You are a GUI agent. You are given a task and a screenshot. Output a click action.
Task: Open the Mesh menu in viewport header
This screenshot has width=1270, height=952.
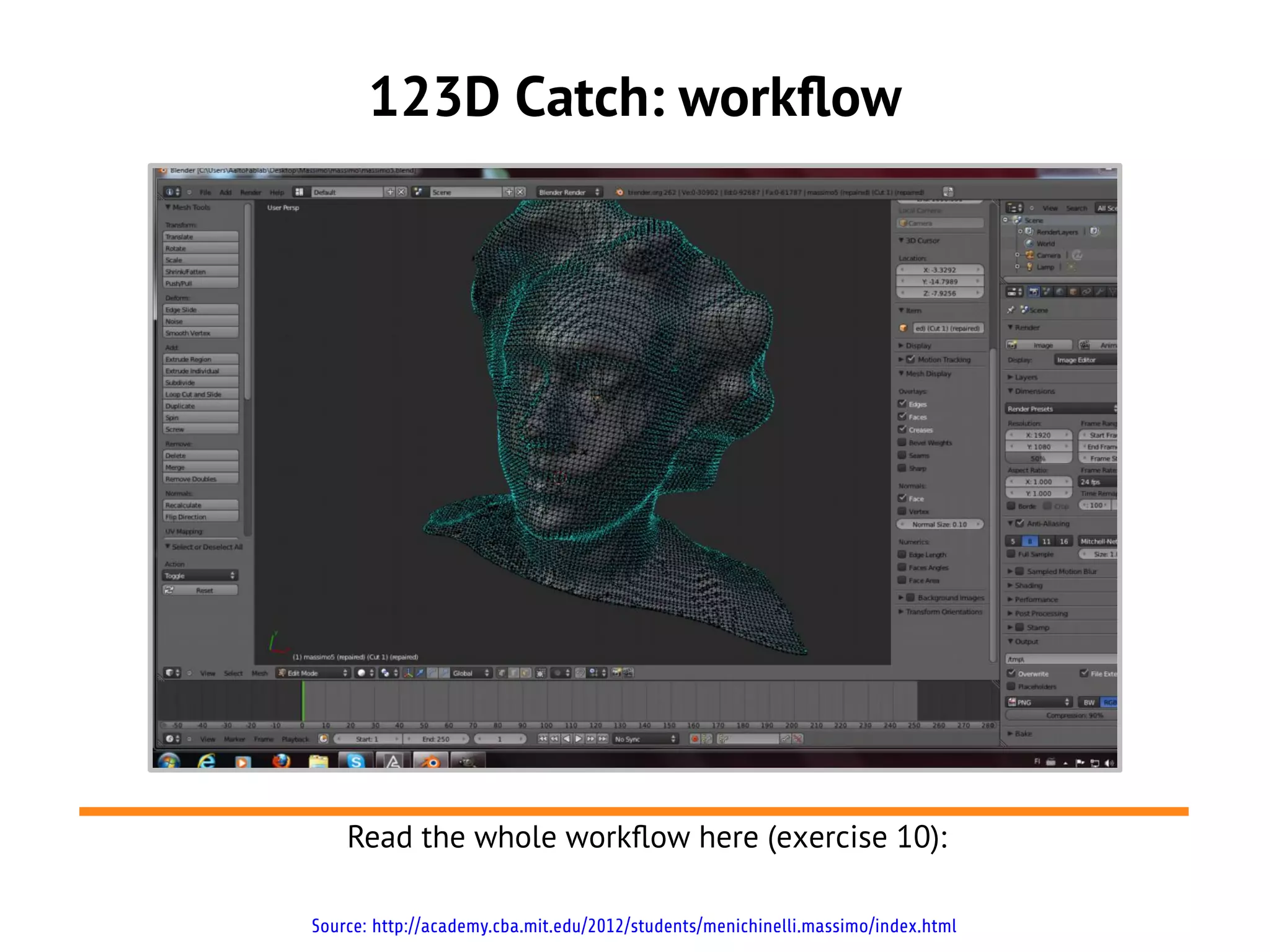pos(259,673)
